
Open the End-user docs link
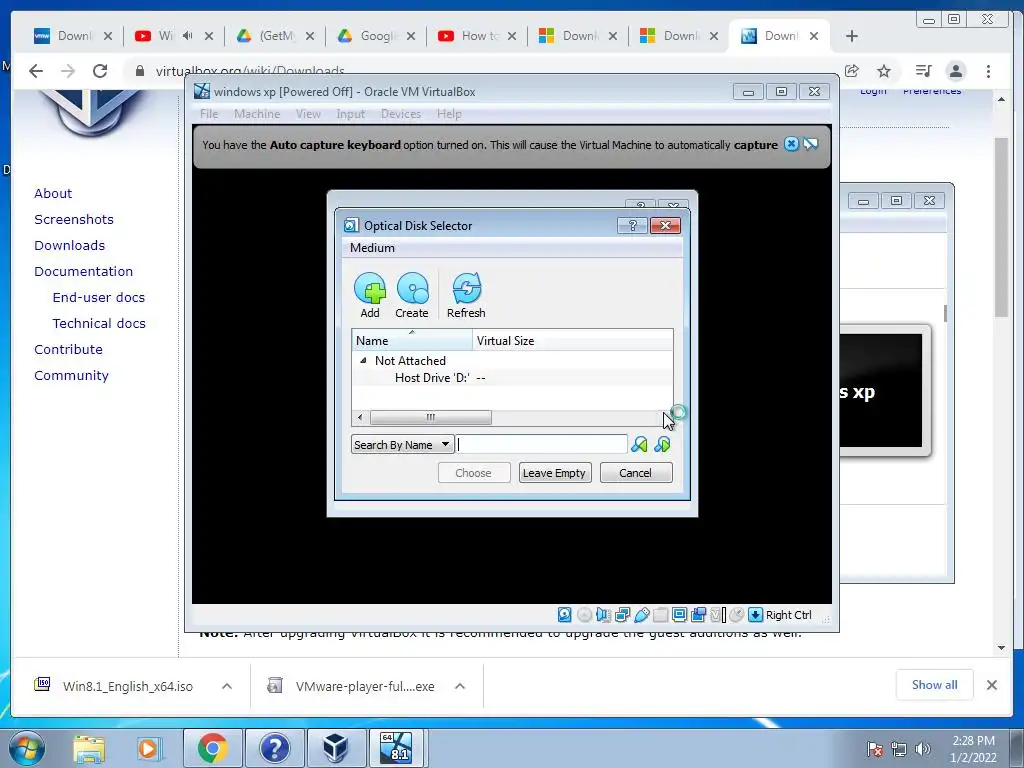pos(99,298)
